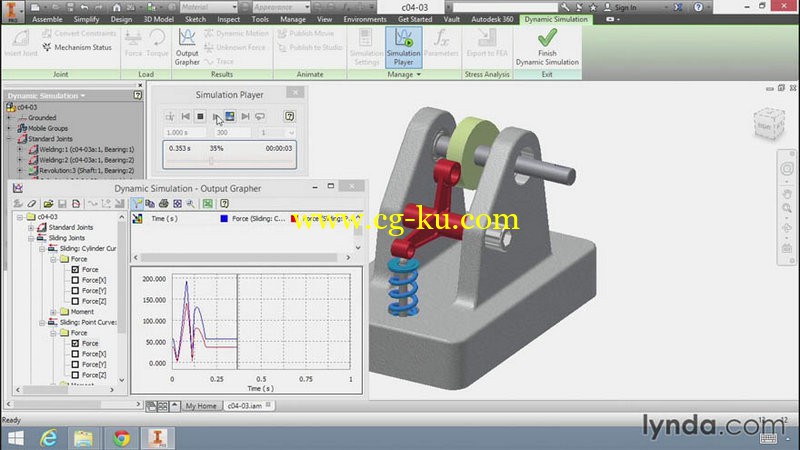Uncheck Force under Sliding: Point Curve

click(x=75, y=343)
